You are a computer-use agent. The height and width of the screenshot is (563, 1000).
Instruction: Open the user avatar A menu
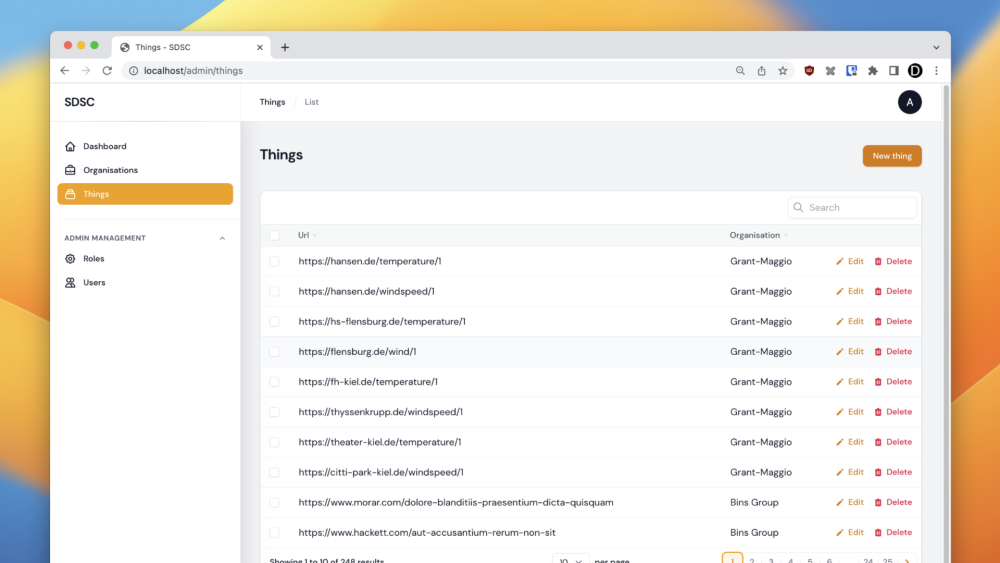pyautogui.click(x=909, y=102)
